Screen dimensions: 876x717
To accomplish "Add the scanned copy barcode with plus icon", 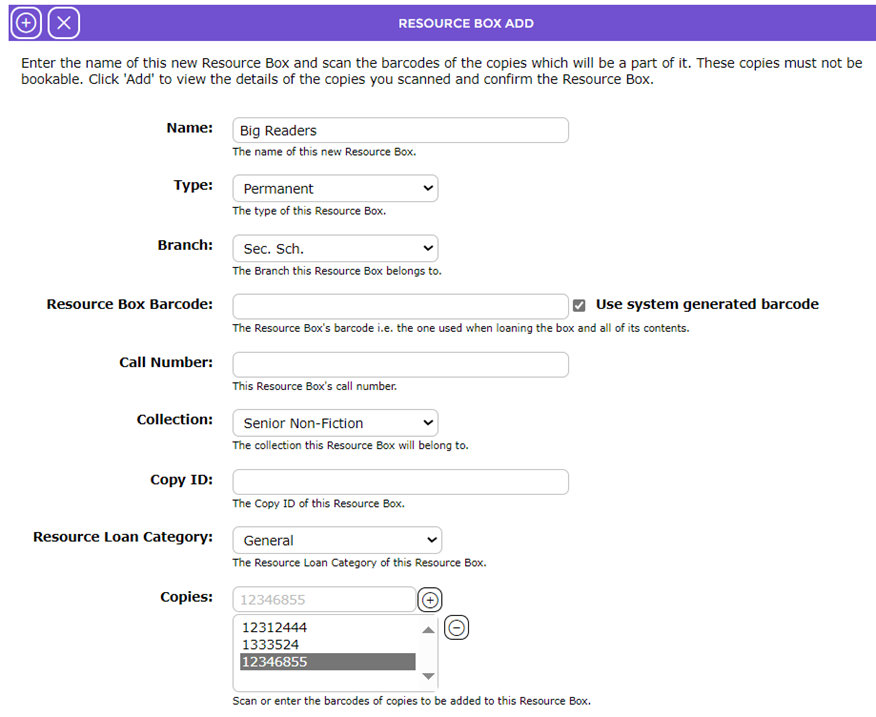I will 430,600.
